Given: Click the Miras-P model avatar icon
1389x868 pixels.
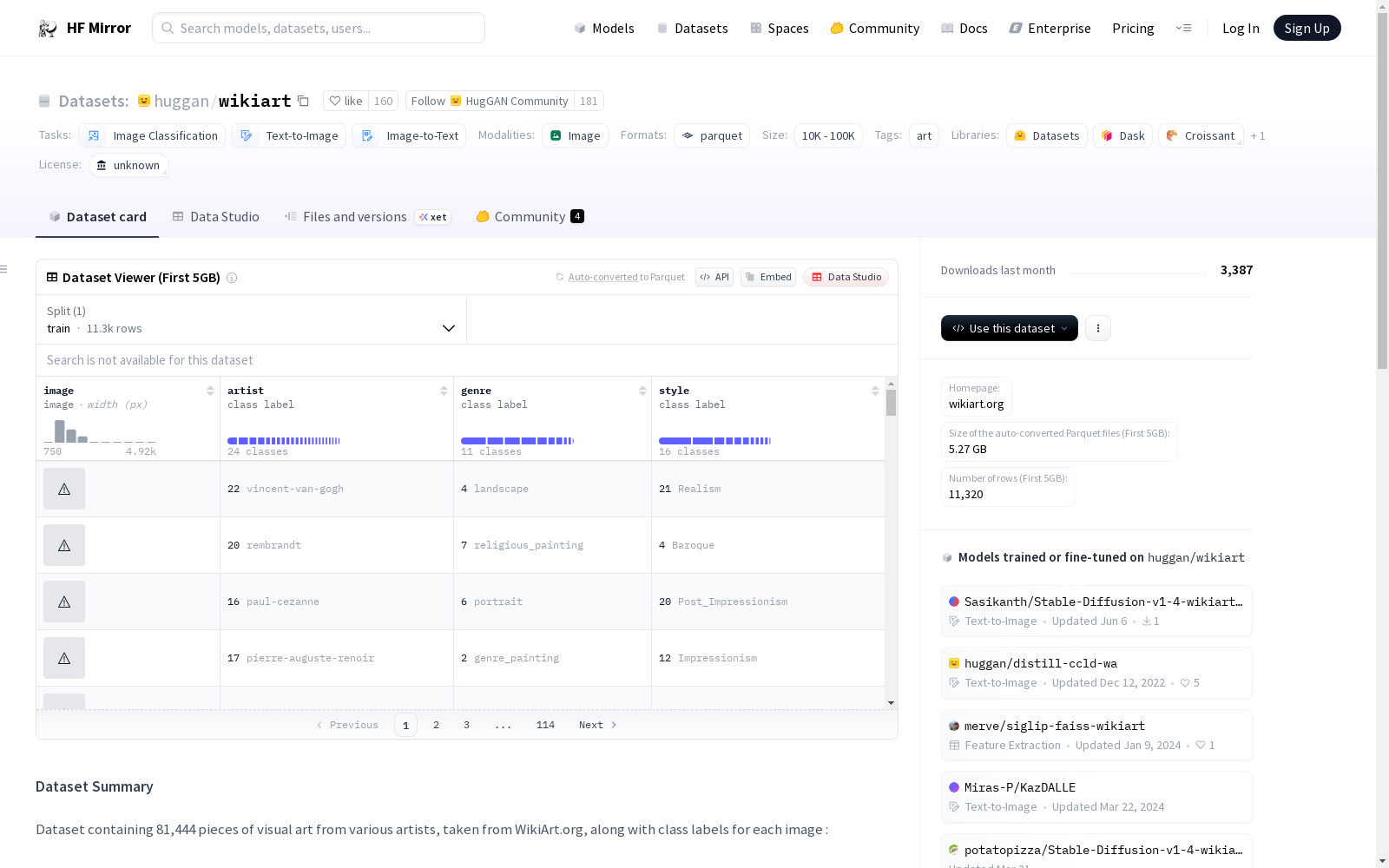Looking at the screenshot, I should (954, 787).
